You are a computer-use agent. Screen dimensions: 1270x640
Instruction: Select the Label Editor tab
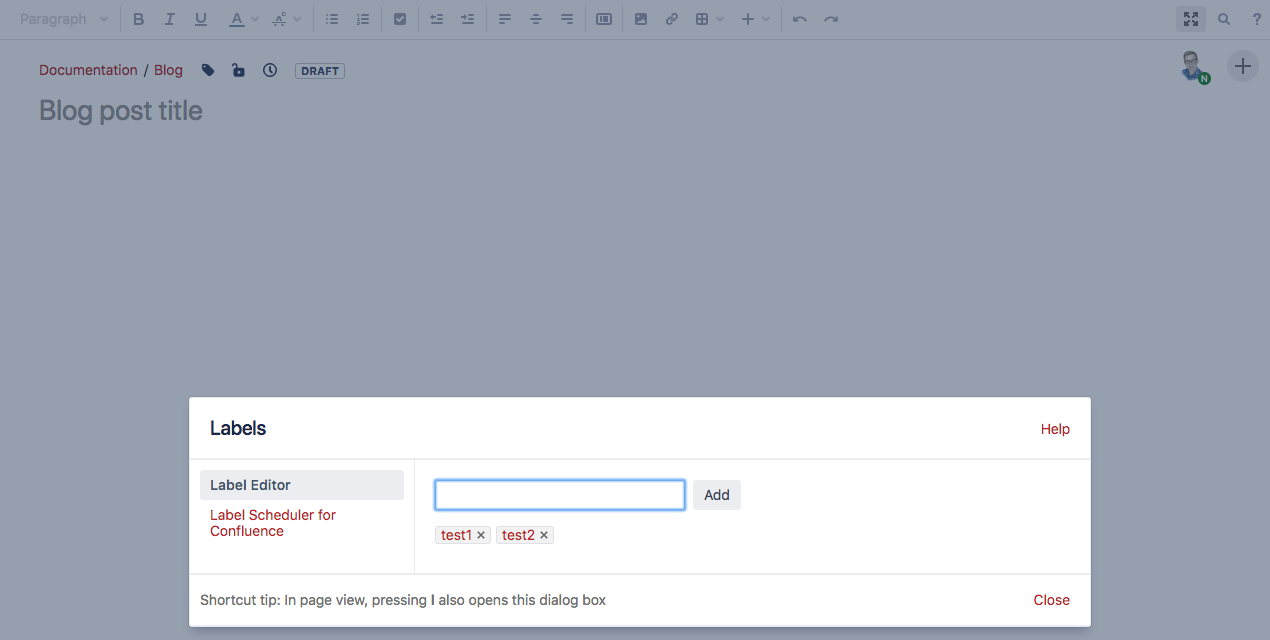250,484
